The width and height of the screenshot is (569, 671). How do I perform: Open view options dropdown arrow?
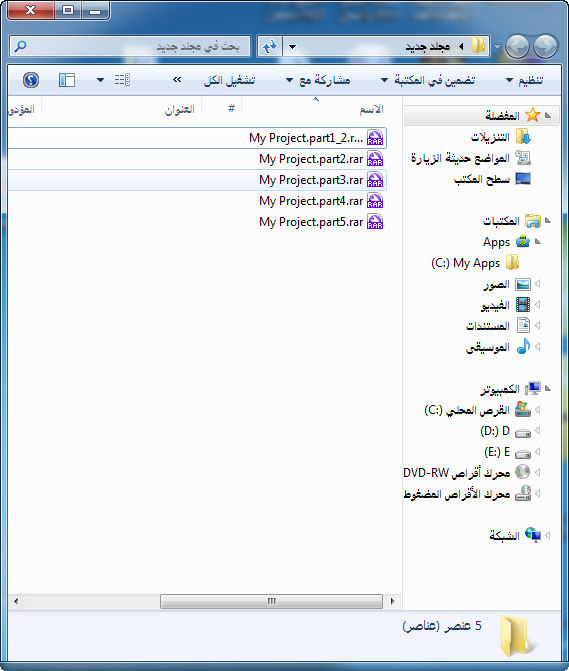(x=100, y=80)
